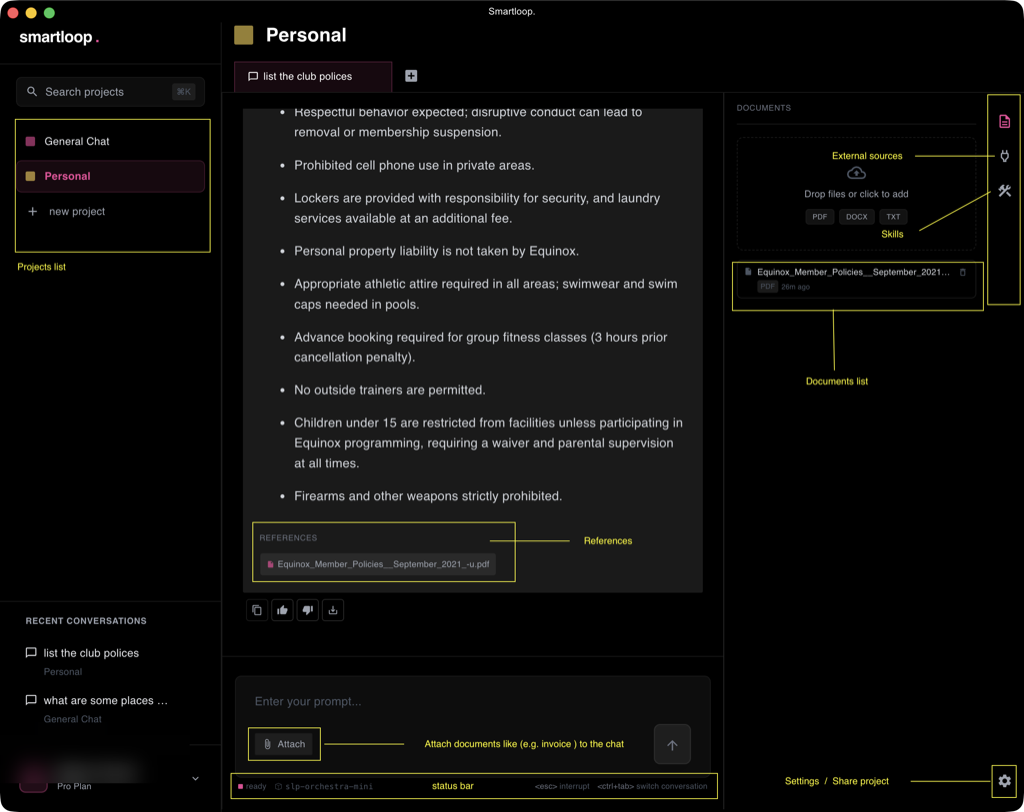Open the Documents panel icon
Screen dimensions: 1024x812
pyautogui.click(x=1004, y=122)
